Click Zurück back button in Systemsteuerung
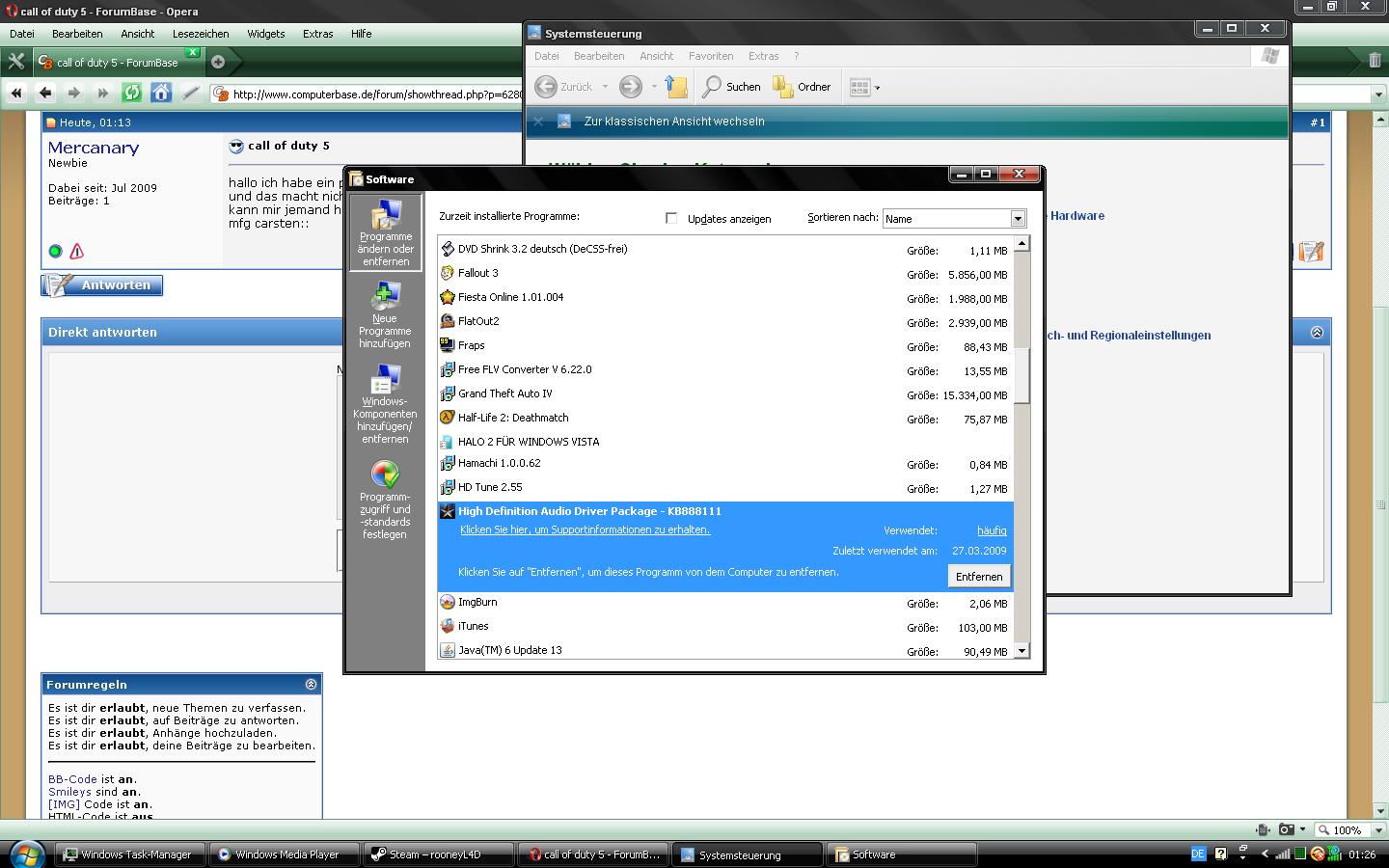Image resolution: width=1389 pixels, height=868 pixels. pos(565,87)
